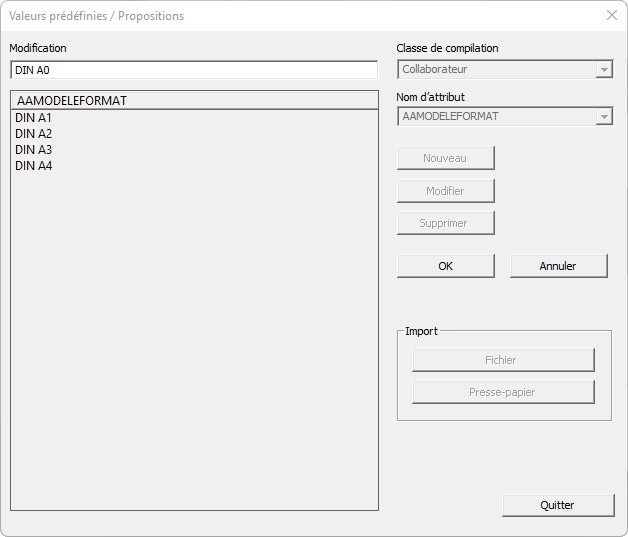
Task: Click the Nouveau button
Action: point(446,158)
